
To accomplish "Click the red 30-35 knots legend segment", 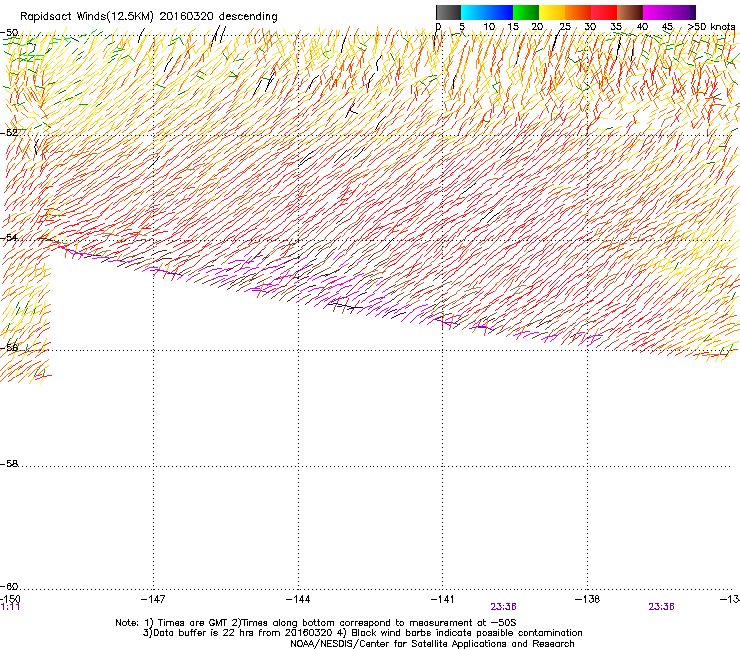I will click(x=604, y=12).
